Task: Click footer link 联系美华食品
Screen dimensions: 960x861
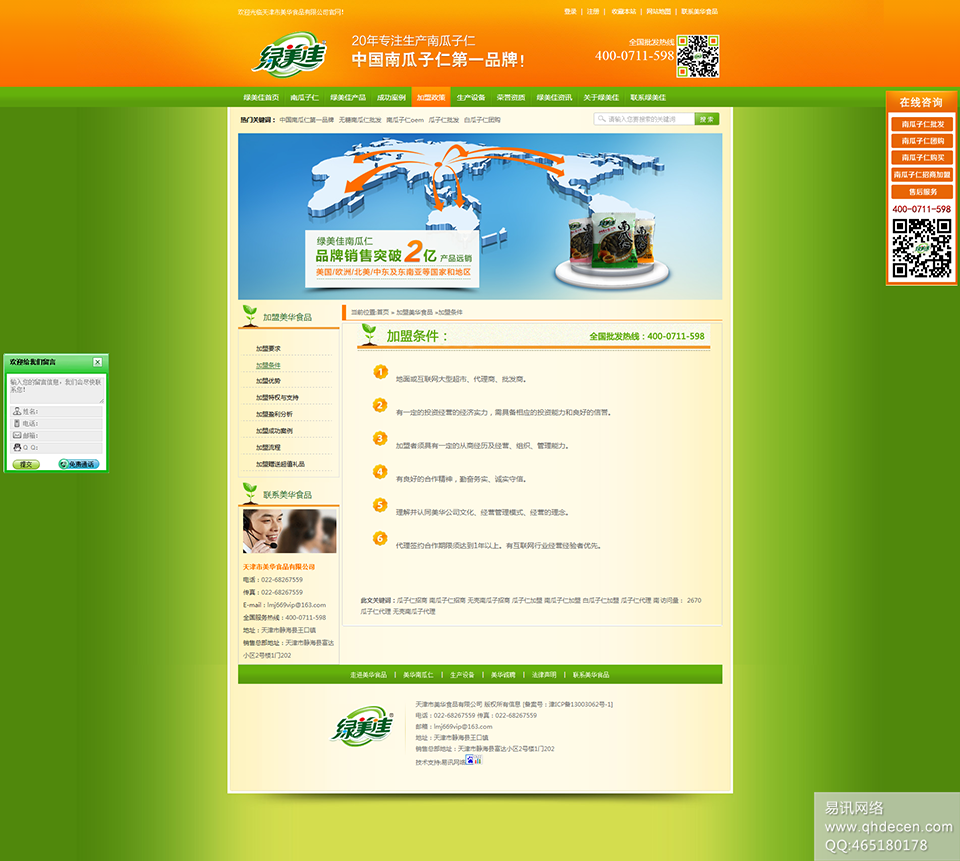Action: (x=591, y=675)
